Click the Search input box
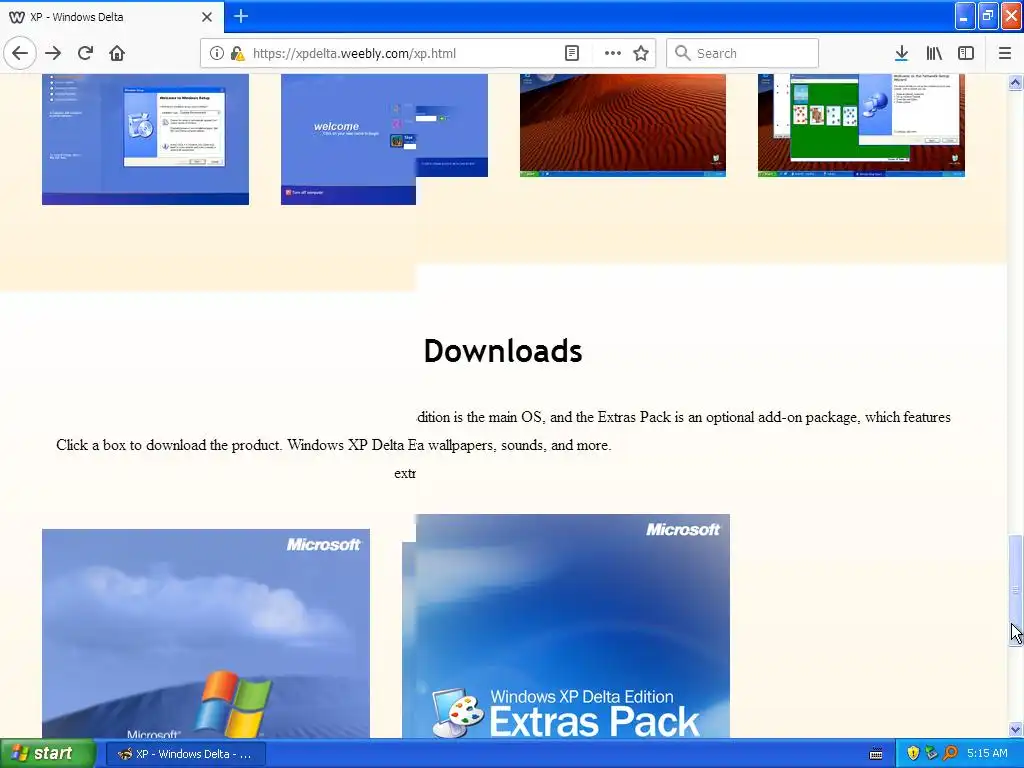Image resolution: width=1024 pixels, height=768 pixels. tap(743, 54)
